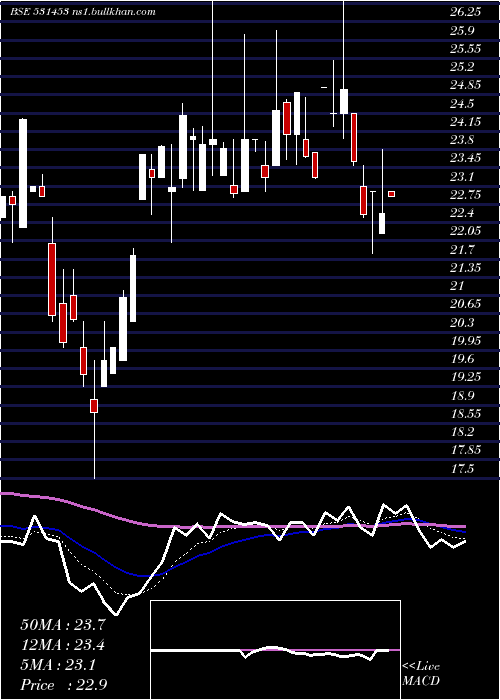Click the 19.6 price axis label
This screenshot has width=500, height=700.
(462, 358)
